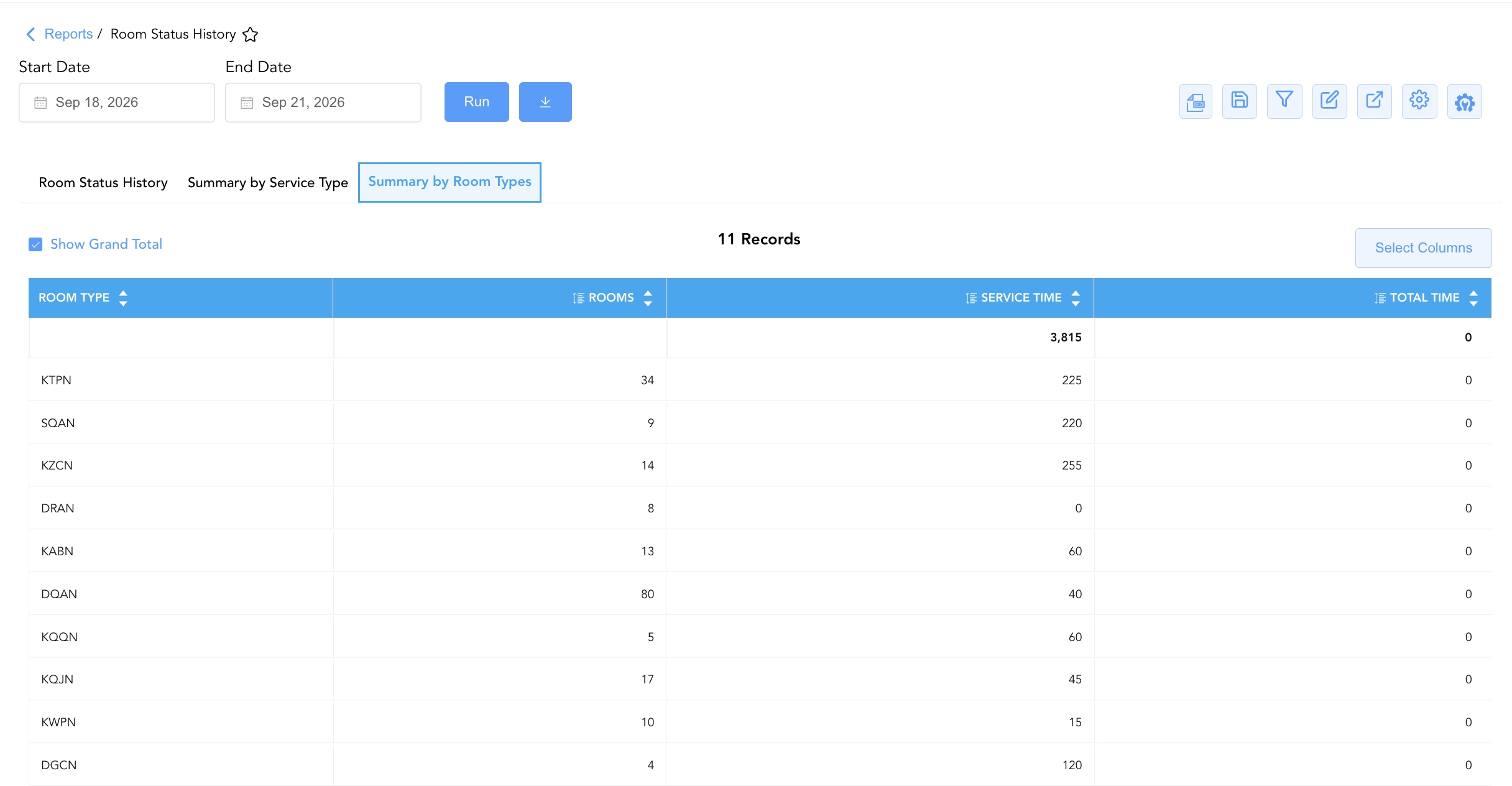The height and width of the screenshot is (786, 1512).
Task: Switch to Room Status History tab
Action: click(x=103, y=183)
